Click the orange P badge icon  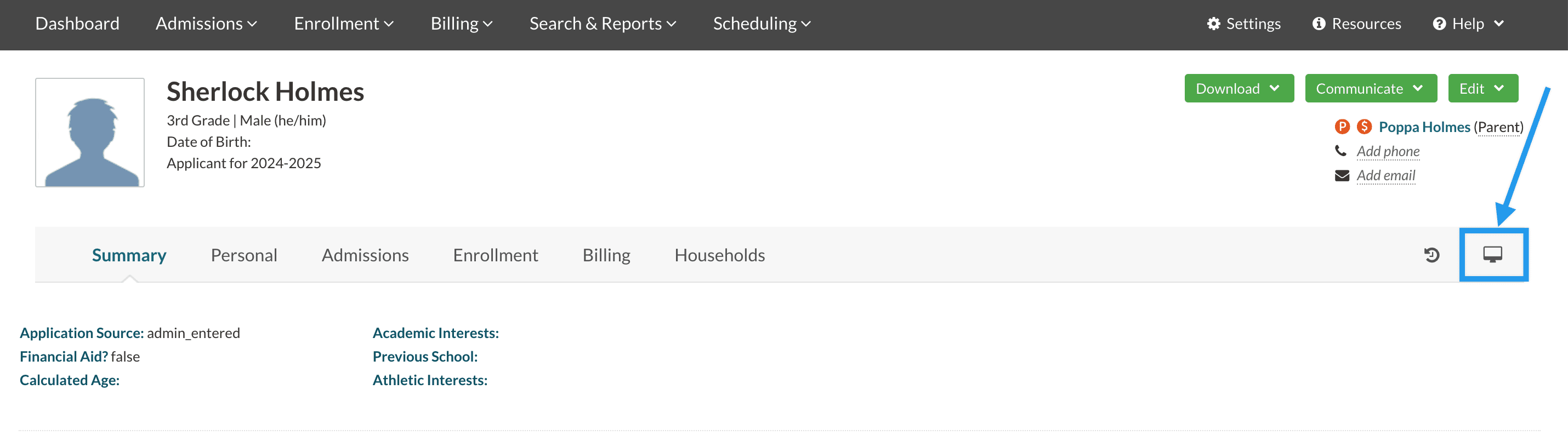(1342, 127)
